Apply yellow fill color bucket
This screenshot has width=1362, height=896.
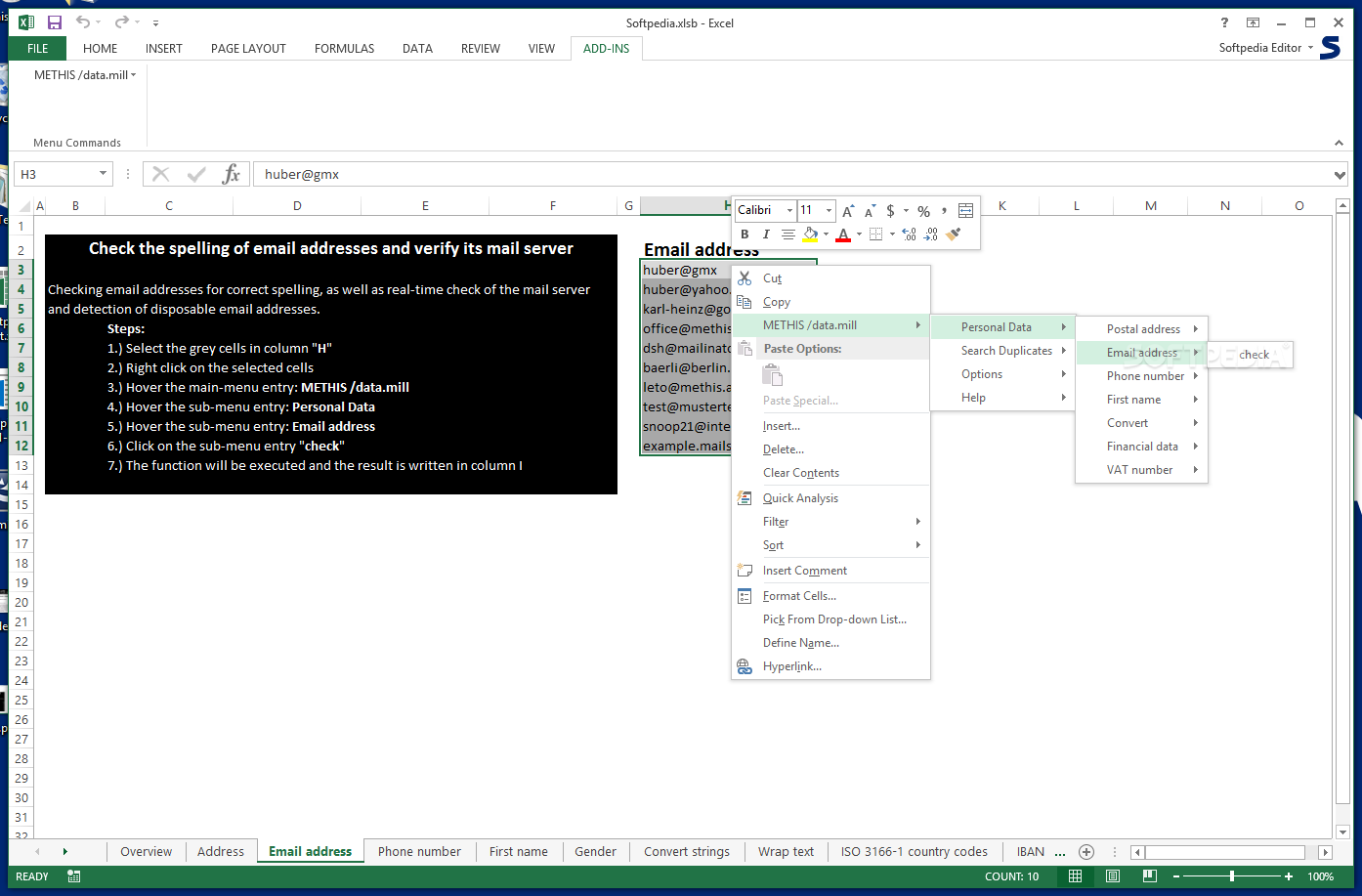pos(810,235)
